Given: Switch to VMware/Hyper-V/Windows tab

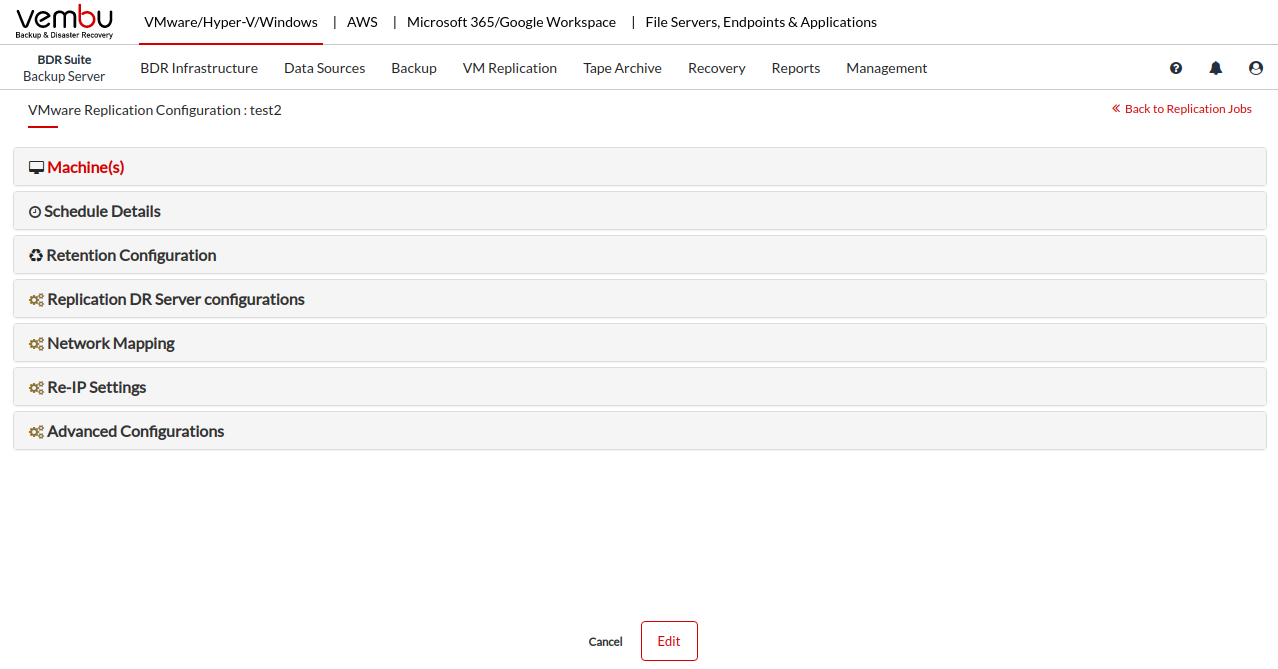Looking at the screenshot, I should coord(231,22).
